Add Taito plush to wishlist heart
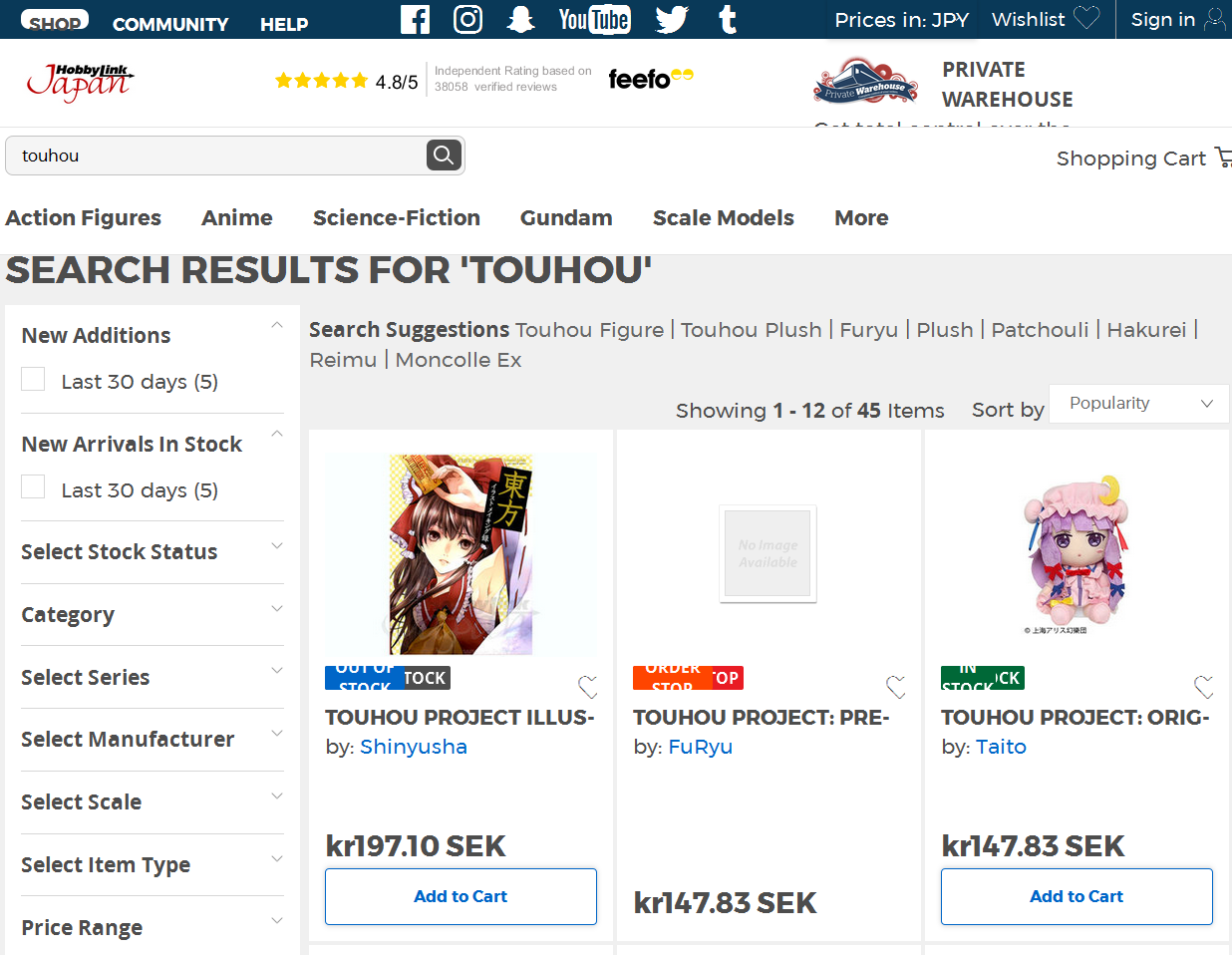 tap(1204, 686)
